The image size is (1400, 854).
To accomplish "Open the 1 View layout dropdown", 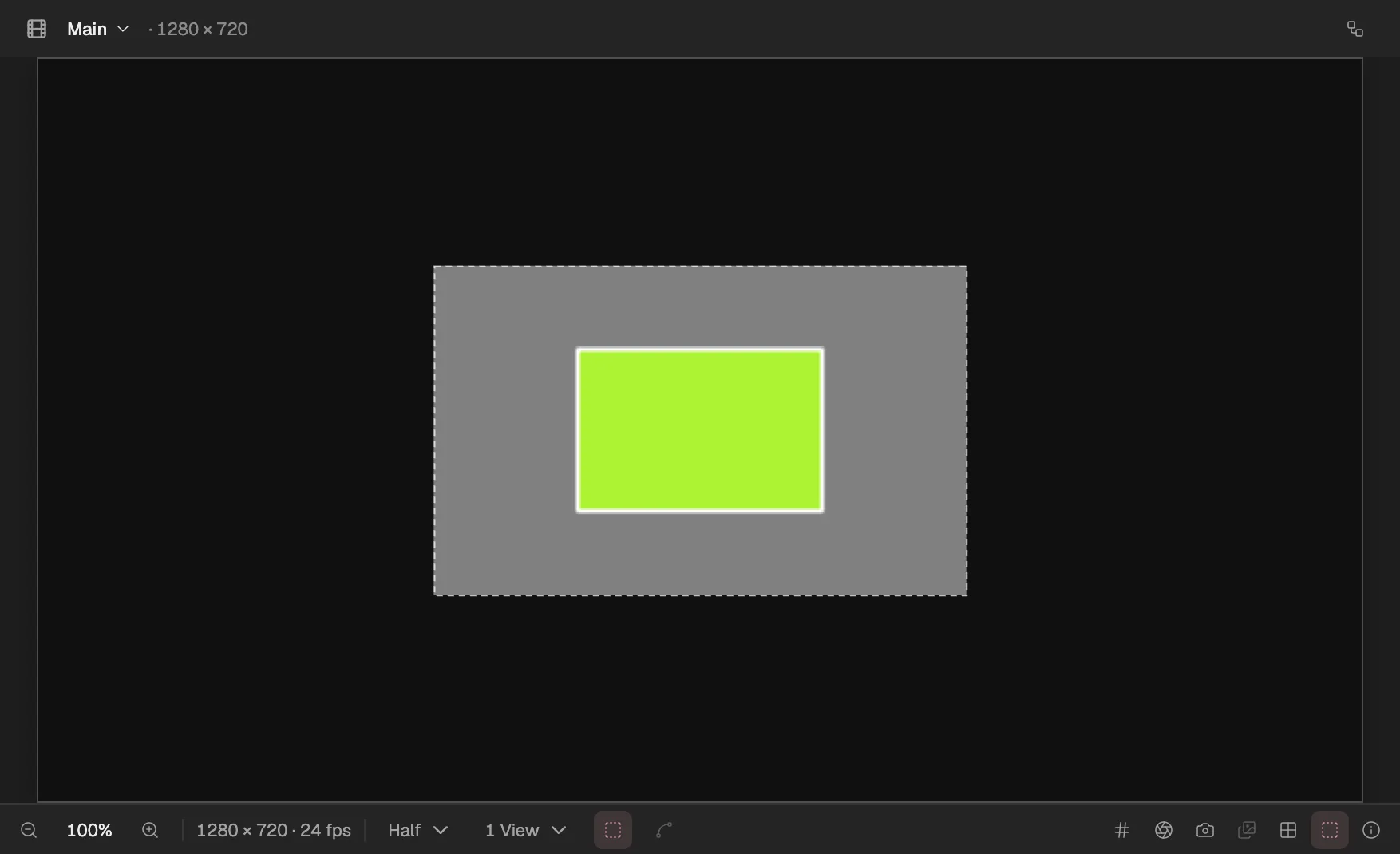I will [525, 830].
